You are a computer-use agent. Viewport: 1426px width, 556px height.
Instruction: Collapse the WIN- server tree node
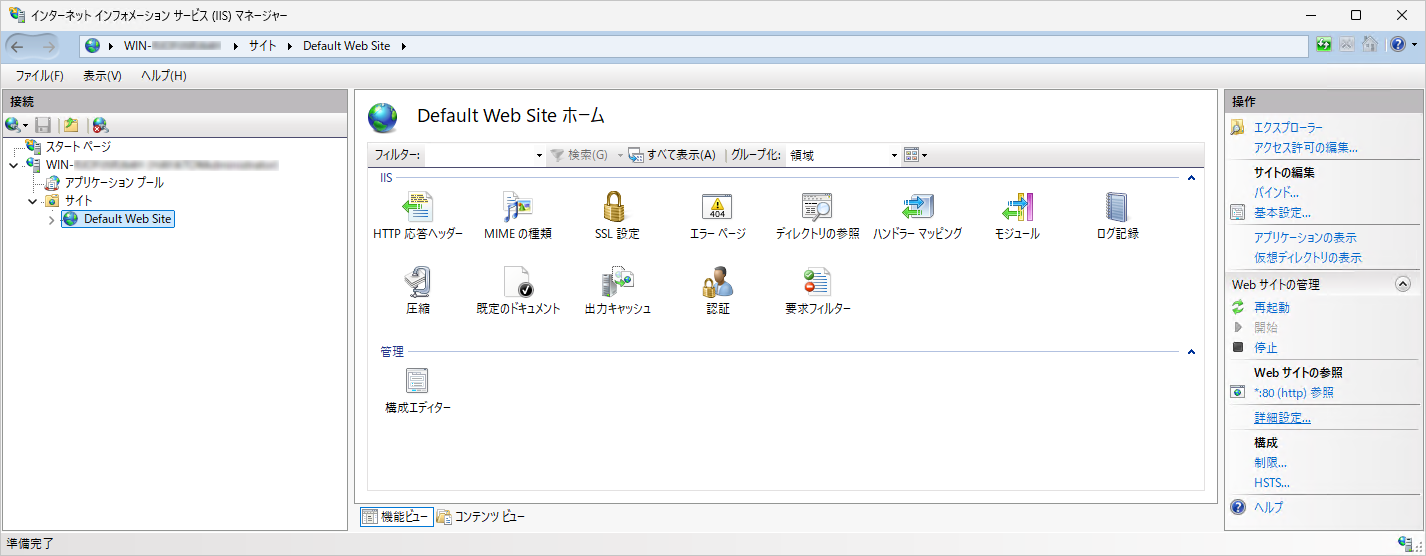tap(13, 165)
